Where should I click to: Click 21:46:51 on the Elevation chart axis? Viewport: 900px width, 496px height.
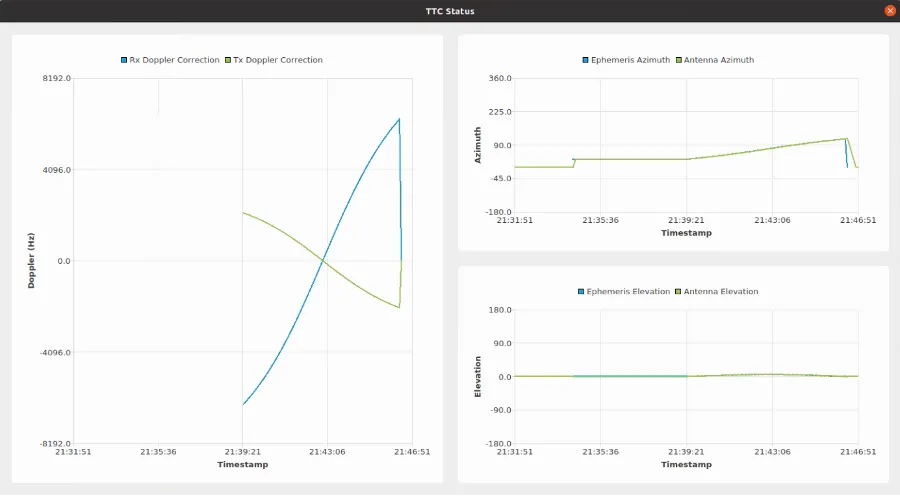click(858, 452)
